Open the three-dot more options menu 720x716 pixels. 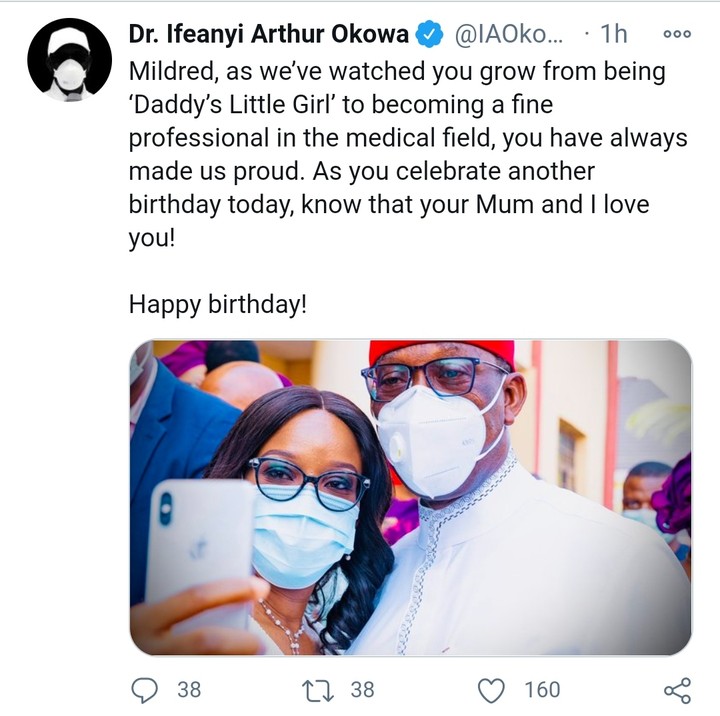(677, 34)
